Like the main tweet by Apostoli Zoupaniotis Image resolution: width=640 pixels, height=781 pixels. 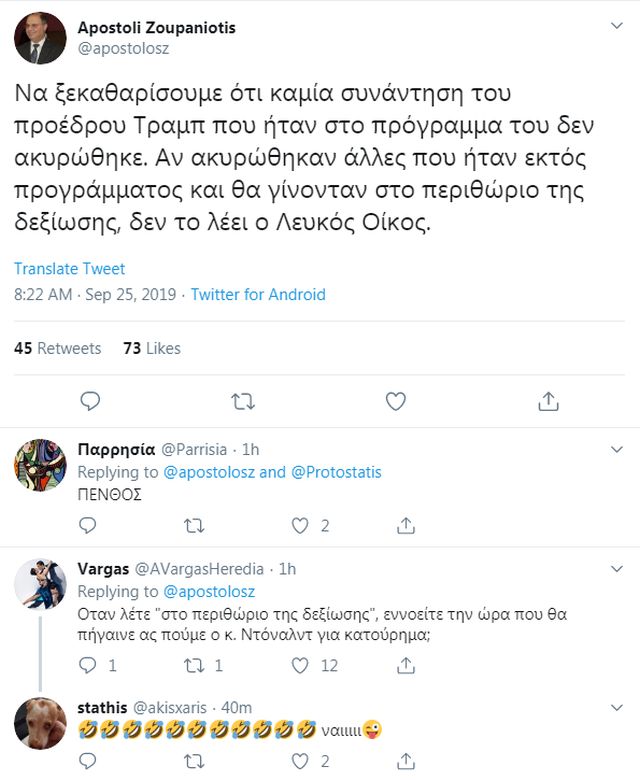pos(396,402)
